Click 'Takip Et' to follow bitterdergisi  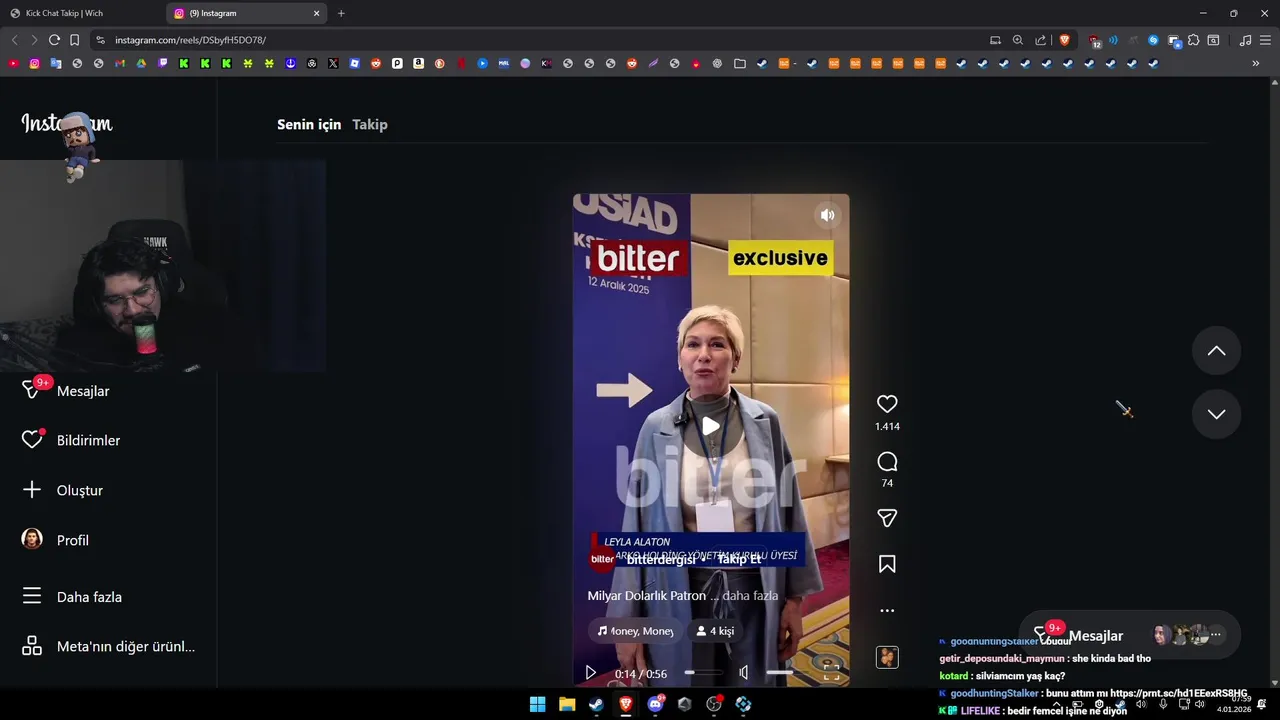(739, 559)
